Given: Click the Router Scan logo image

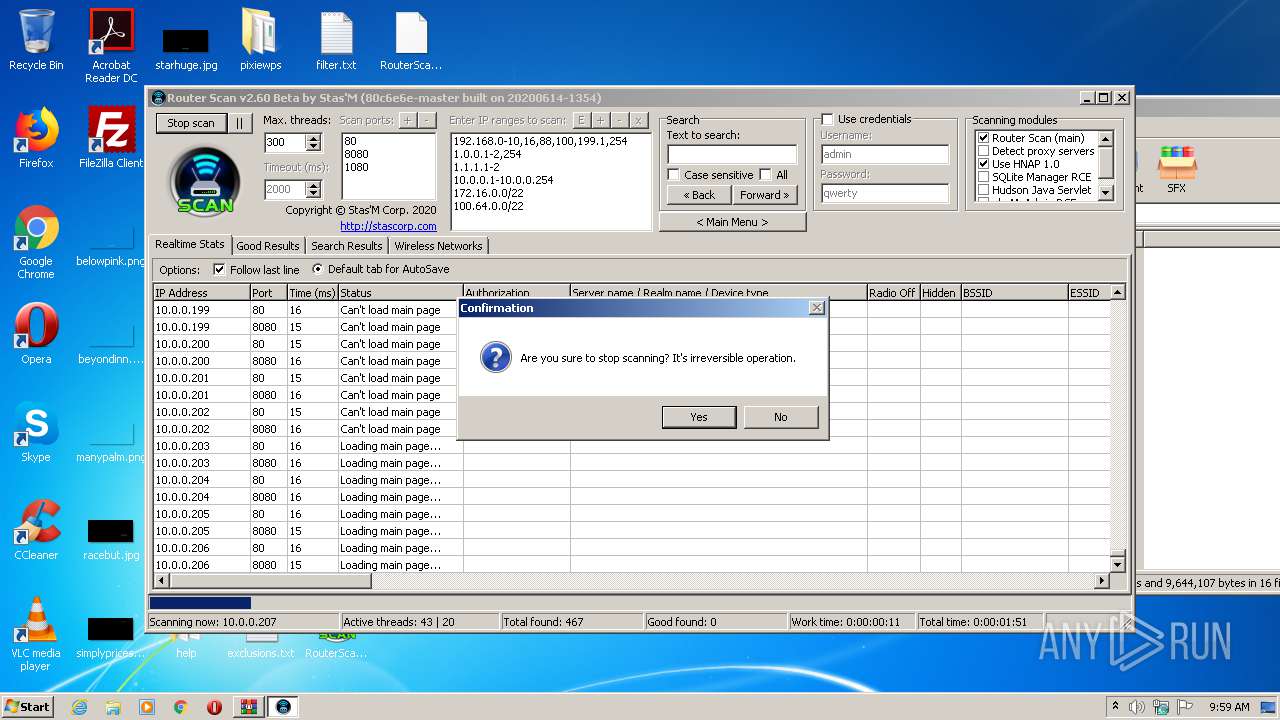Looking at the screenshot, I should click(x=205, y=180).
